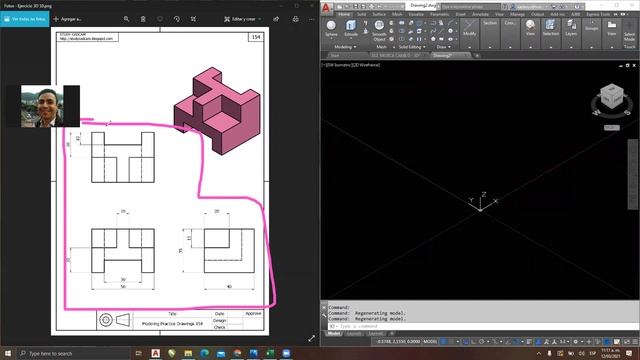The image size is (640, 360).
Task: Open the Annotate ribbon tab
Action: coord(480,14)
